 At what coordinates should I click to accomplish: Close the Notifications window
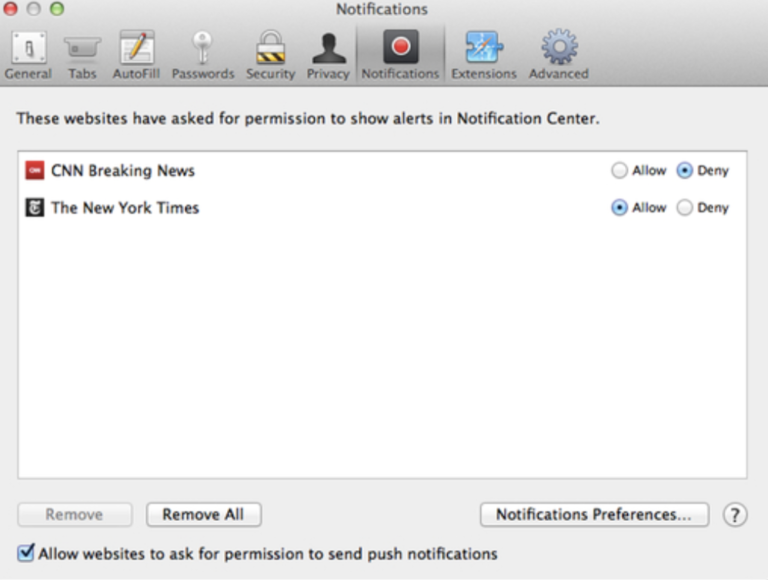(x=10, y=9)
